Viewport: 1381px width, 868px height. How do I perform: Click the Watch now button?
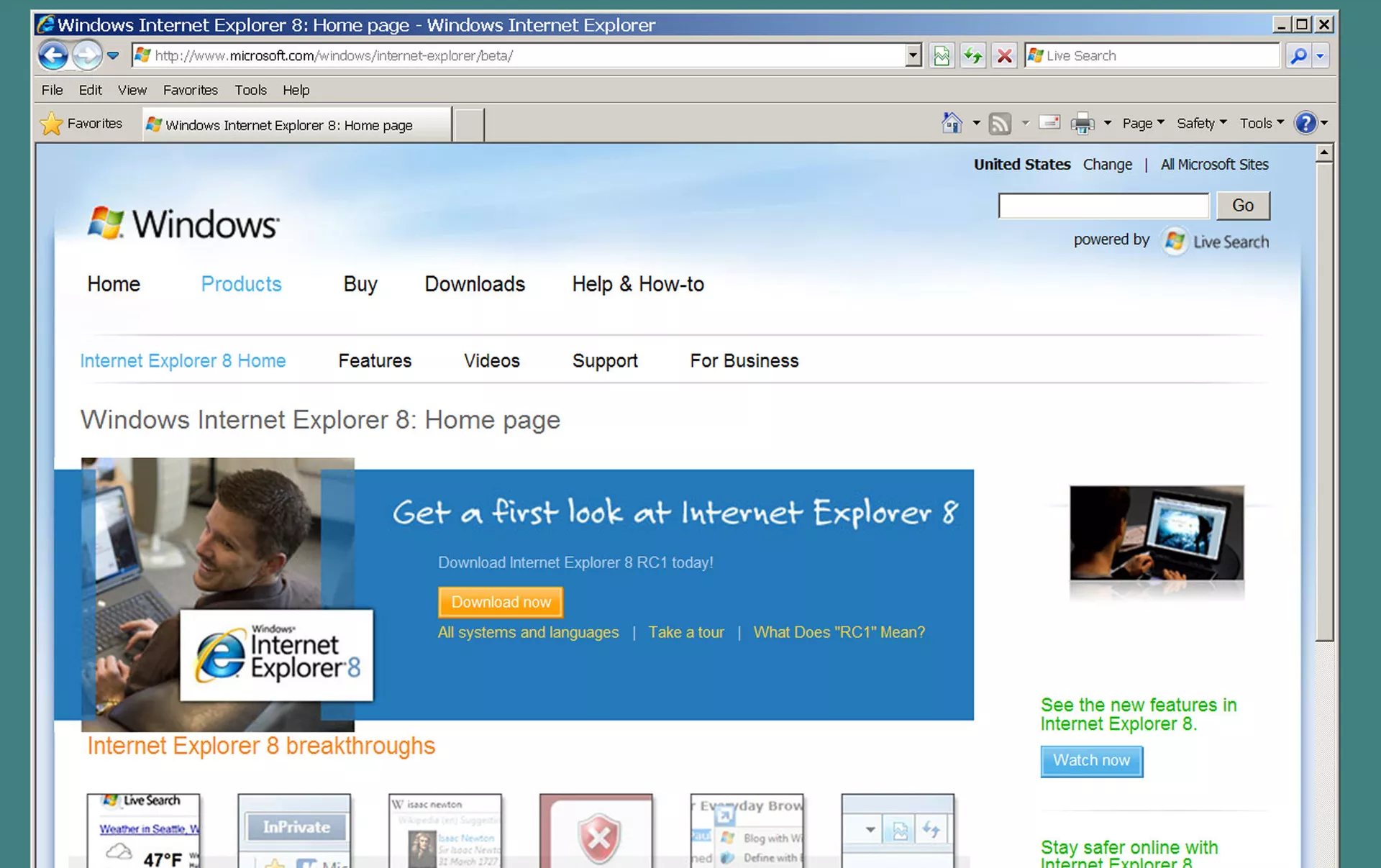click(1091, 761)
